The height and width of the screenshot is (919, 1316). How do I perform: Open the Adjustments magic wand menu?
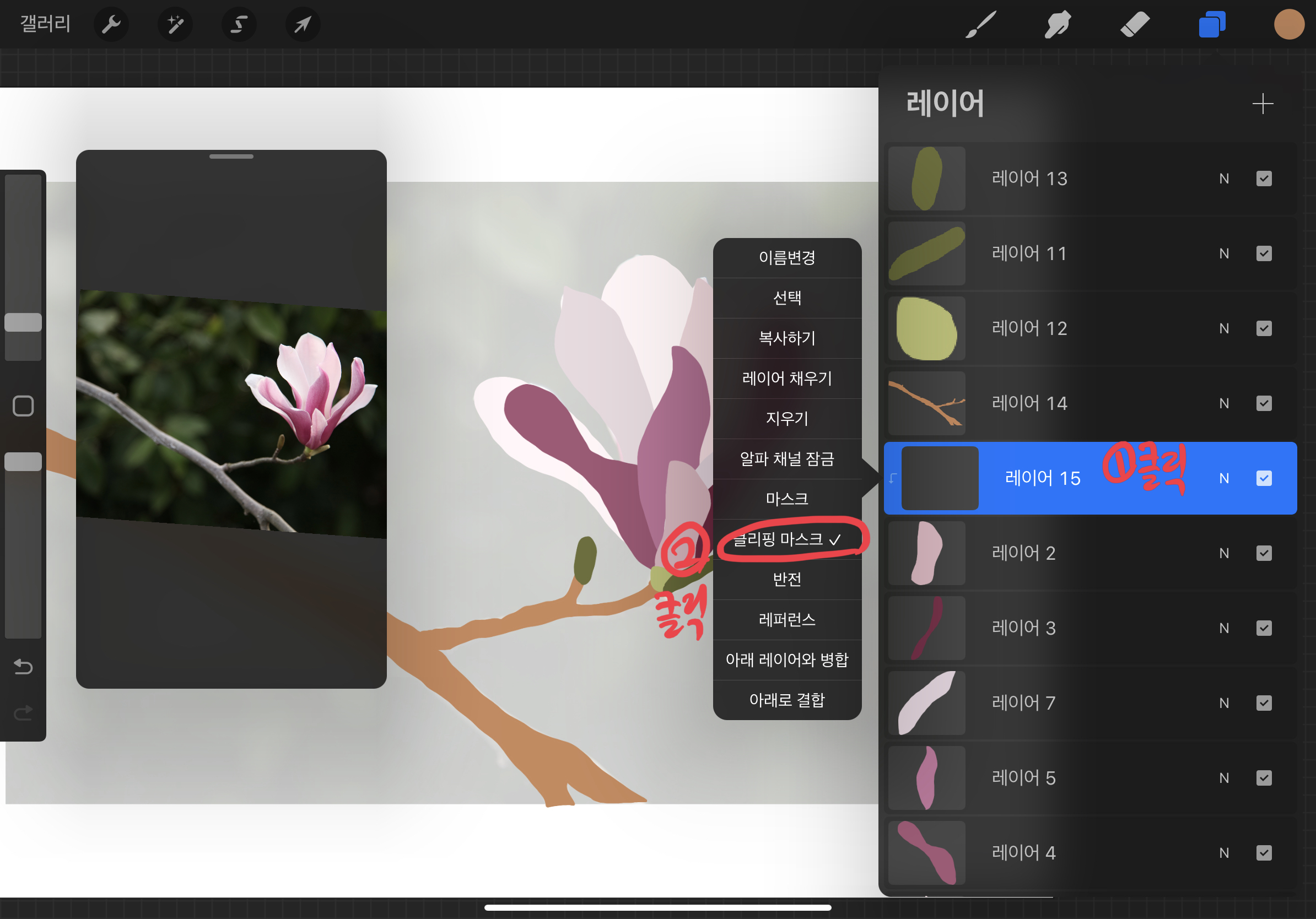pos(175,25)
